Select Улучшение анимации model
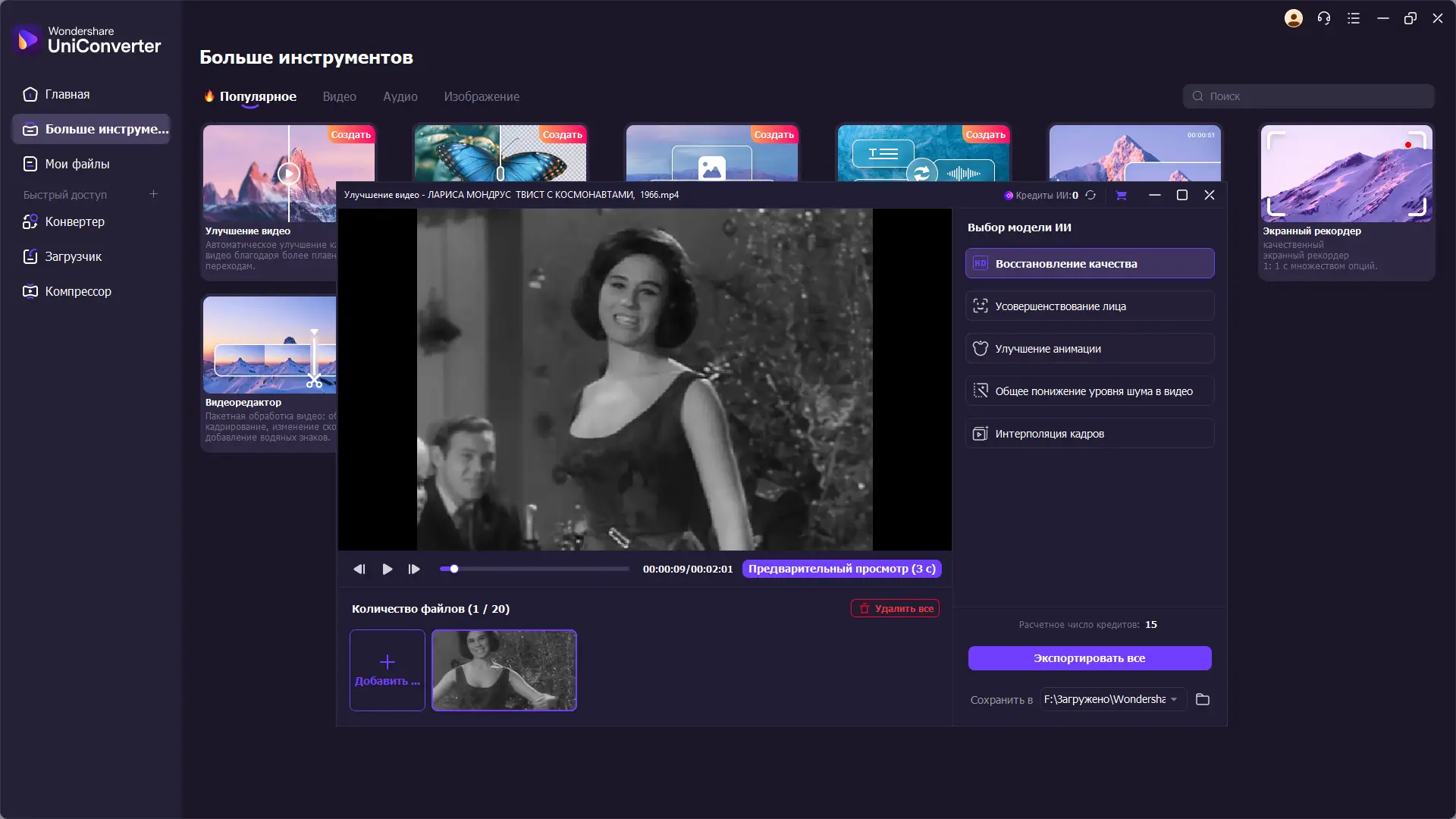Viewport: 1456px width, 819px height. pyautogui.click(x=1090, y=349)
